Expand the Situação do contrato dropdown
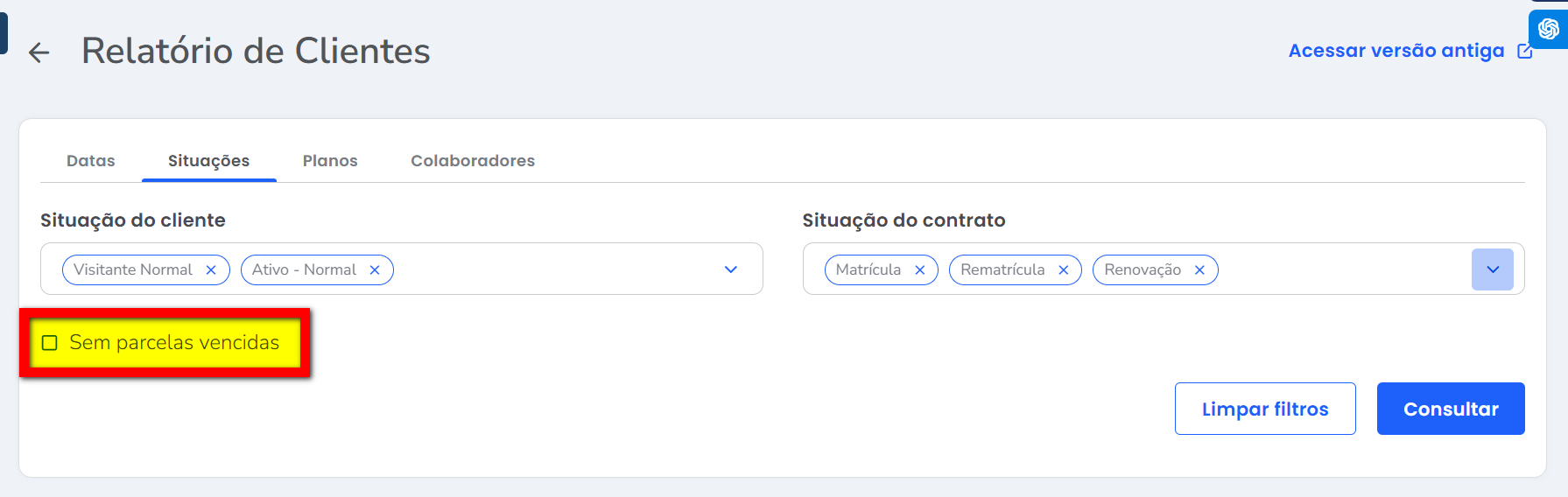The image size is (1568, 497). pyautogui.click(x=1493, y=269)
